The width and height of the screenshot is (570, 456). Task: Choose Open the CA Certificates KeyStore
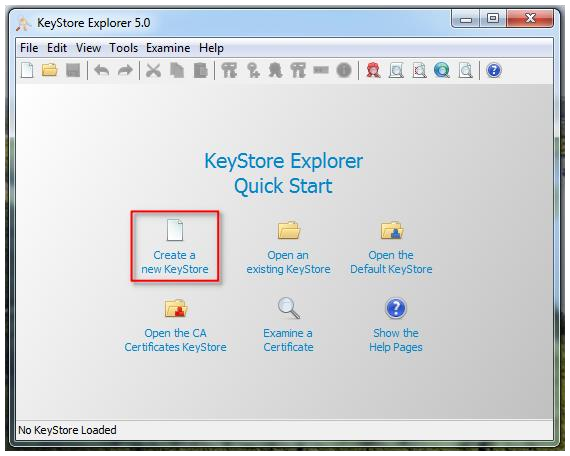click(x=176, y=325)
